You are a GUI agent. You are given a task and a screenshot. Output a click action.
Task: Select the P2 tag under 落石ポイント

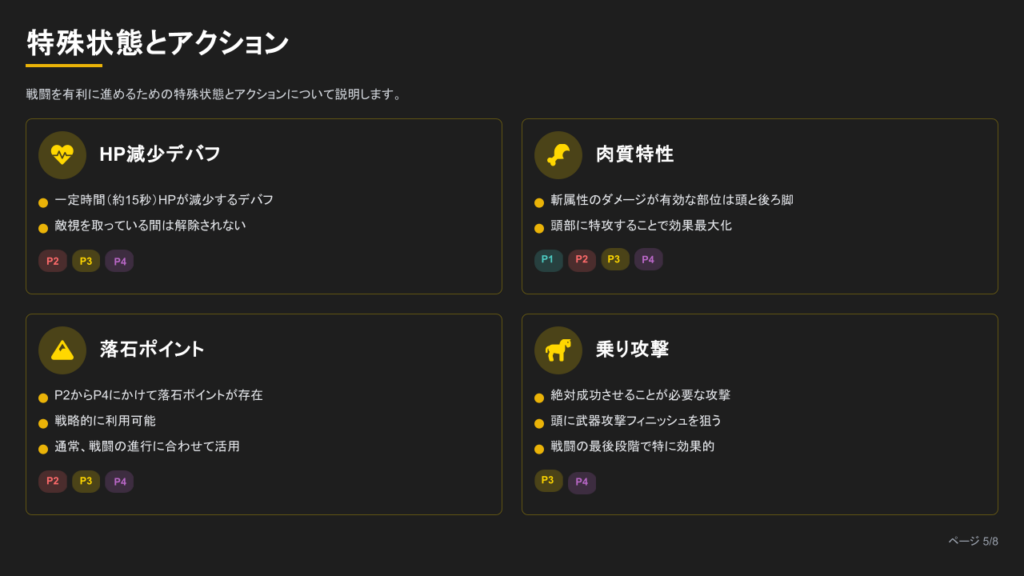pyautogui.click(x=53, y=481)
